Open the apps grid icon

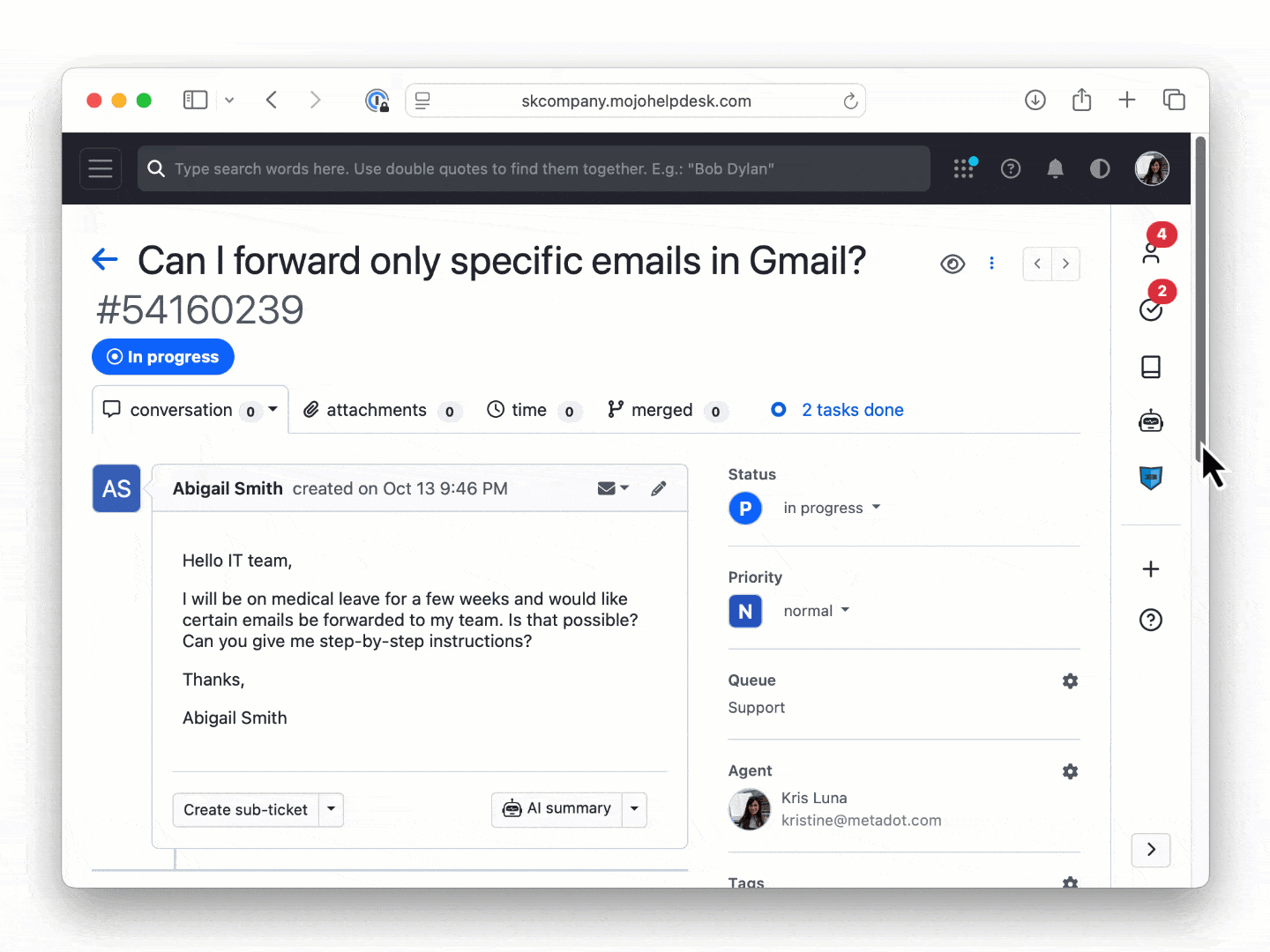[965, 168]
